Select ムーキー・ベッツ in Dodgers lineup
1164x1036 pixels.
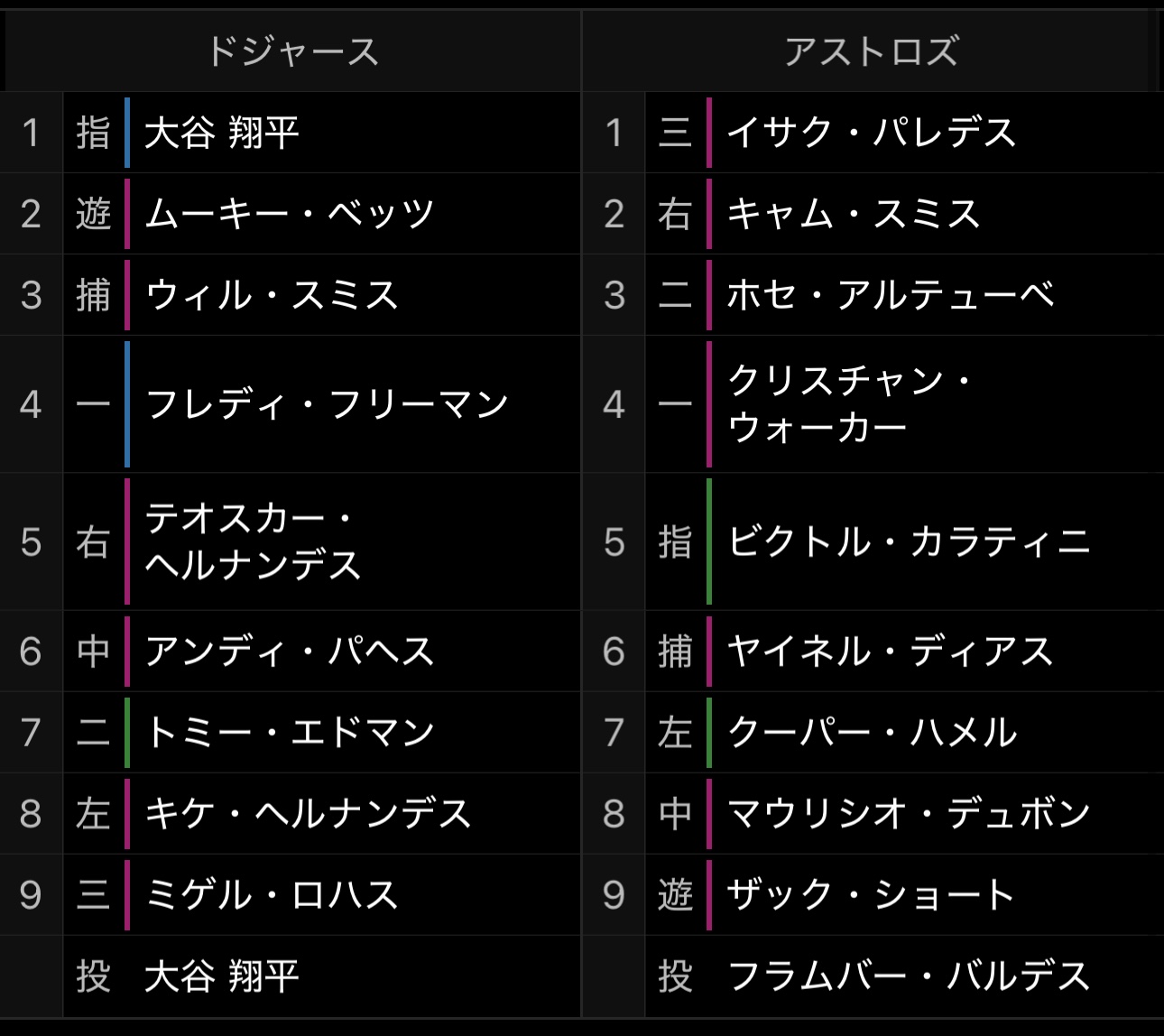[x=291, y=214]
